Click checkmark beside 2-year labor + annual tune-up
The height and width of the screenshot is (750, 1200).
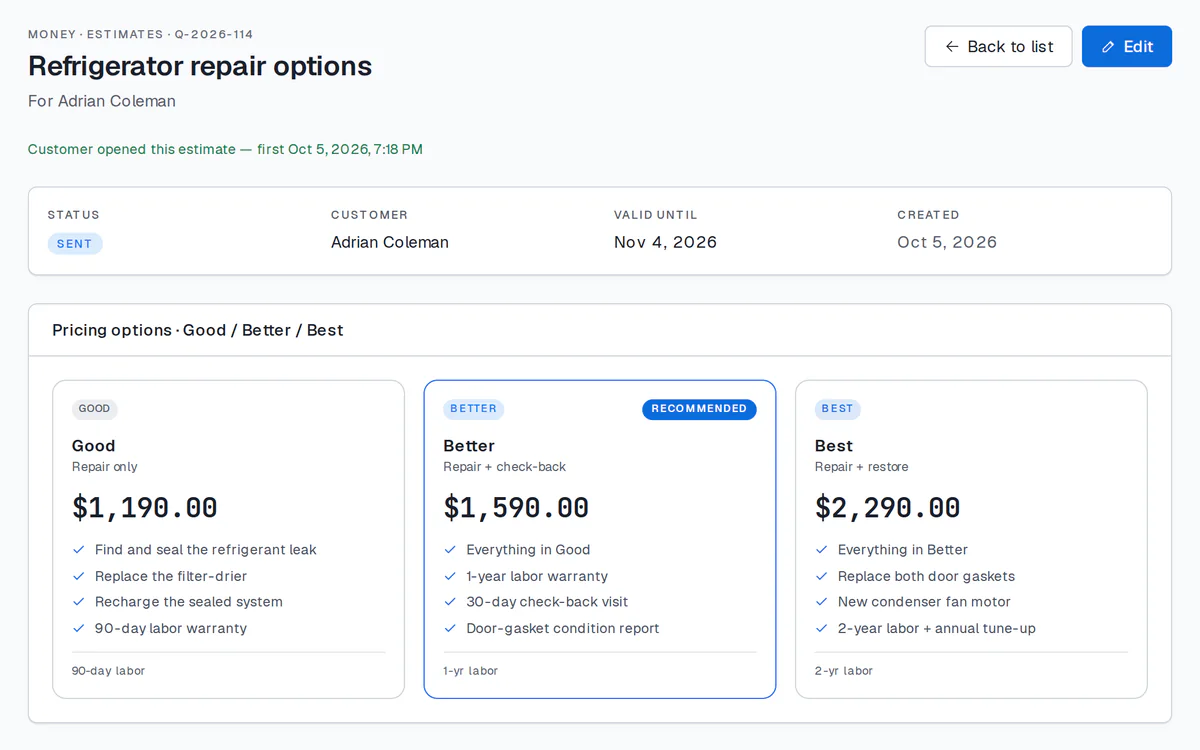click(x=822, y=629)
